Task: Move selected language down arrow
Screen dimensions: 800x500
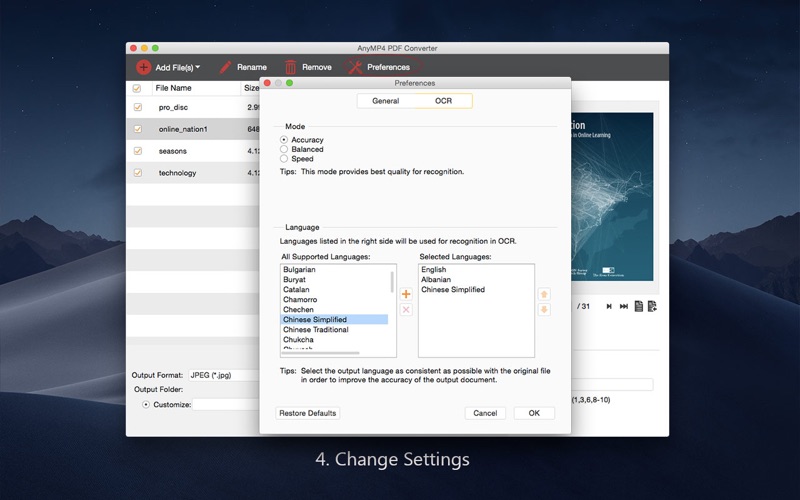Action: (544, 309)
